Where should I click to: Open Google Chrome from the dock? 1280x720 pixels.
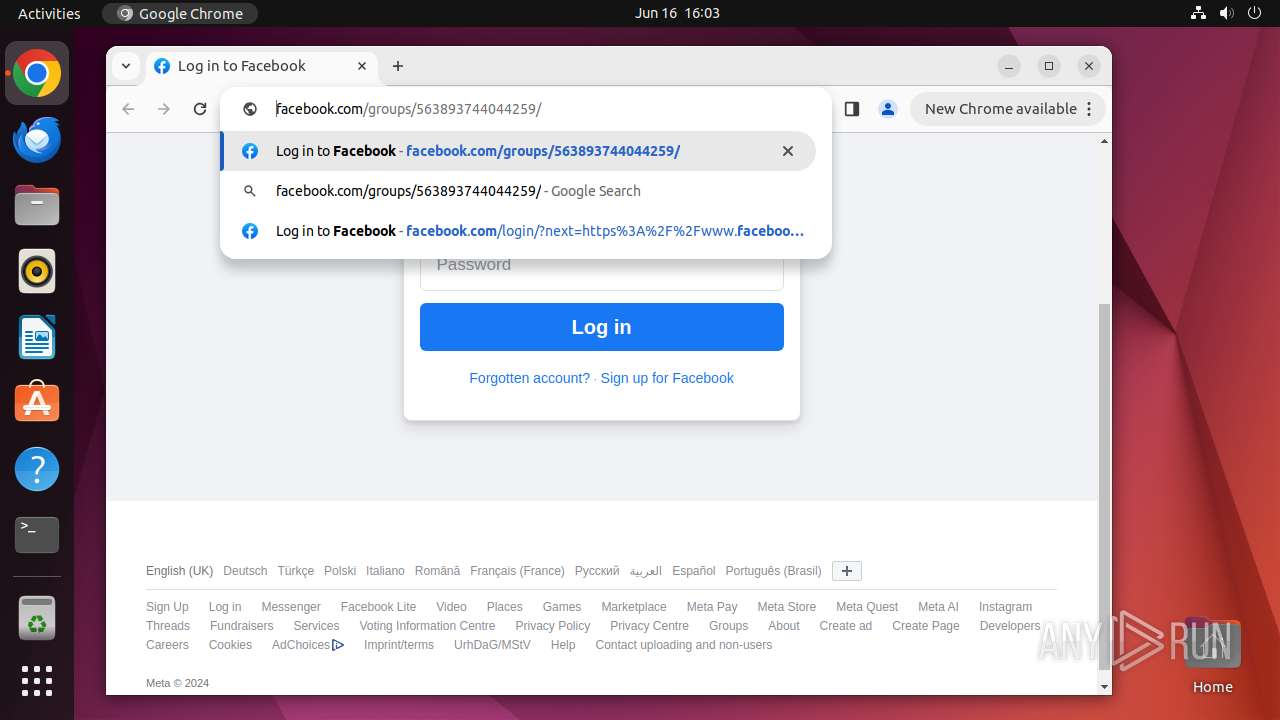(x=37, y=74)
